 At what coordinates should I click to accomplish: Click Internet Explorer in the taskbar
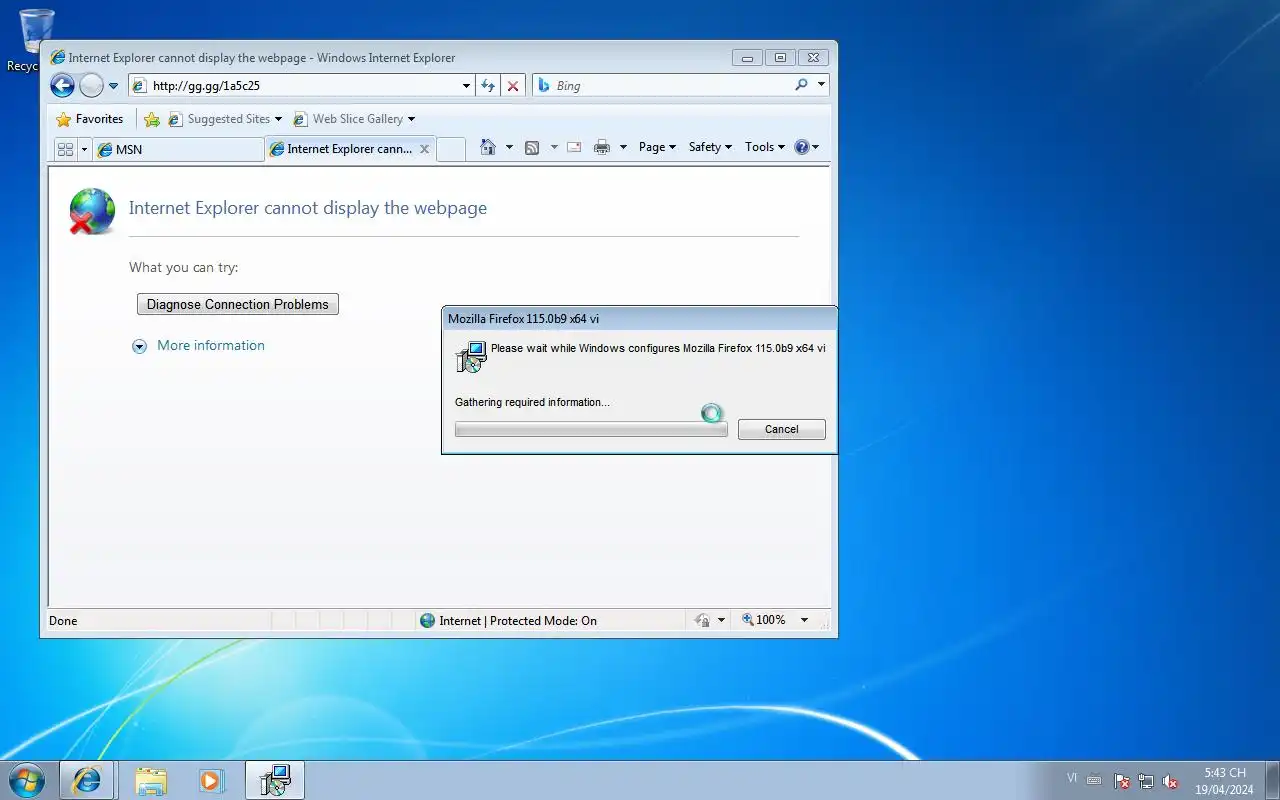click(x=86, y=780)
